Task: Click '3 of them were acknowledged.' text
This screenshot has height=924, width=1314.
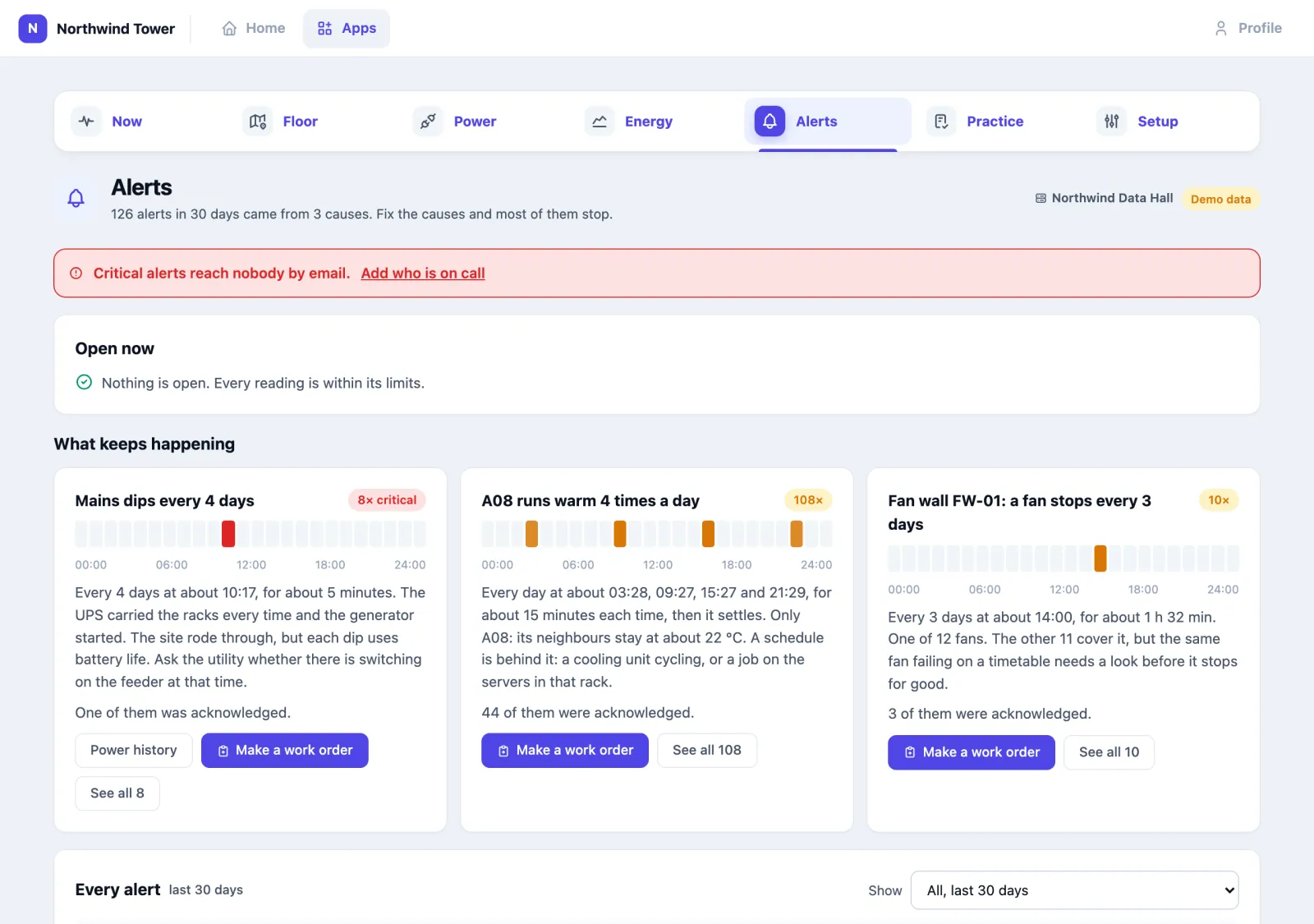Action: tap(990, 715)
